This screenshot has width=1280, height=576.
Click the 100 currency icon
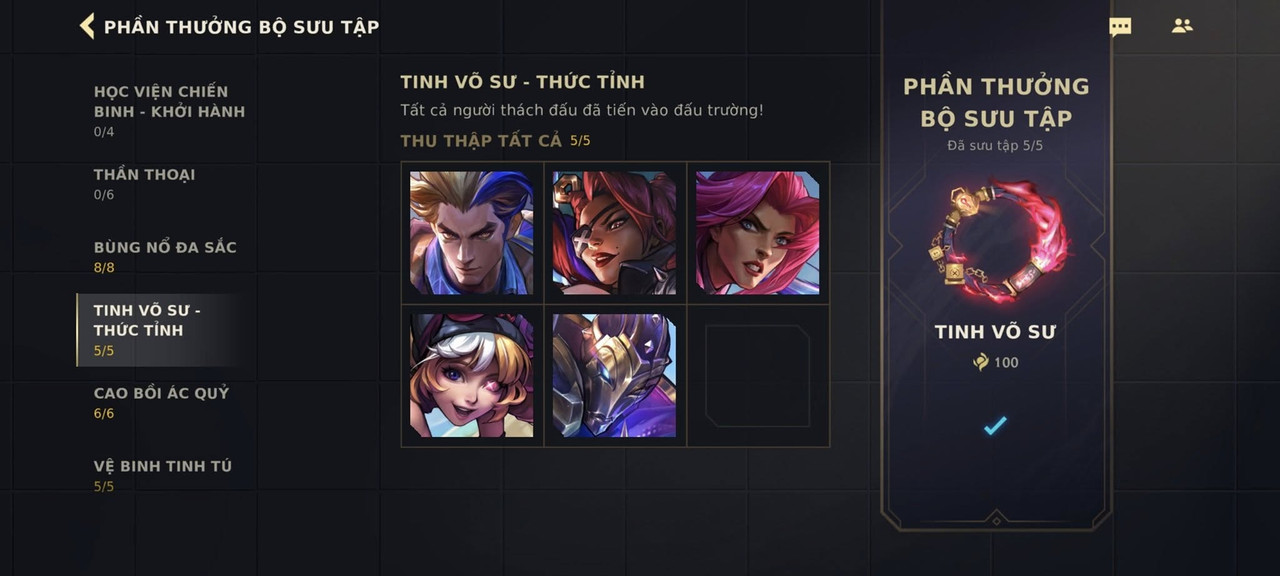click(981, 362)
